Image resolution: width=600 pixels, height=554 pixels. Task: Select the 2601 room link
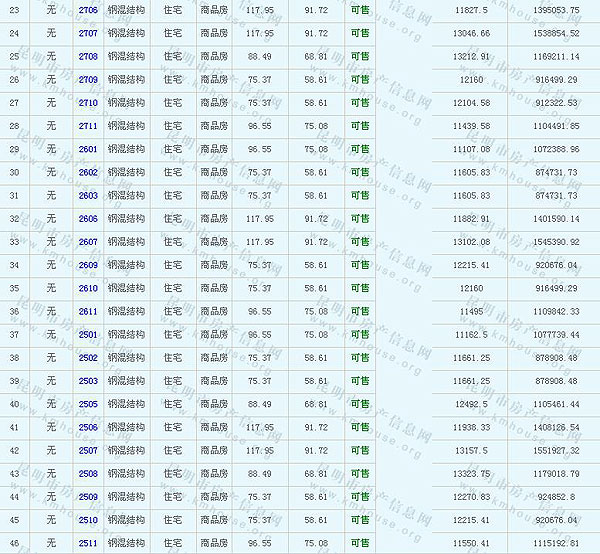[88, 149]
